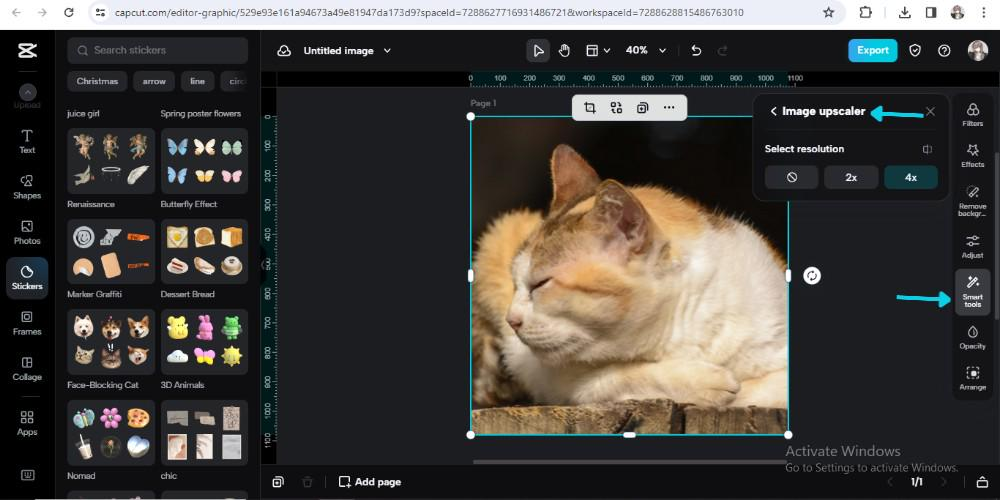Open the Shapes panel
Viewport: 1000px width, 500px height.
[x=27, y=187]
